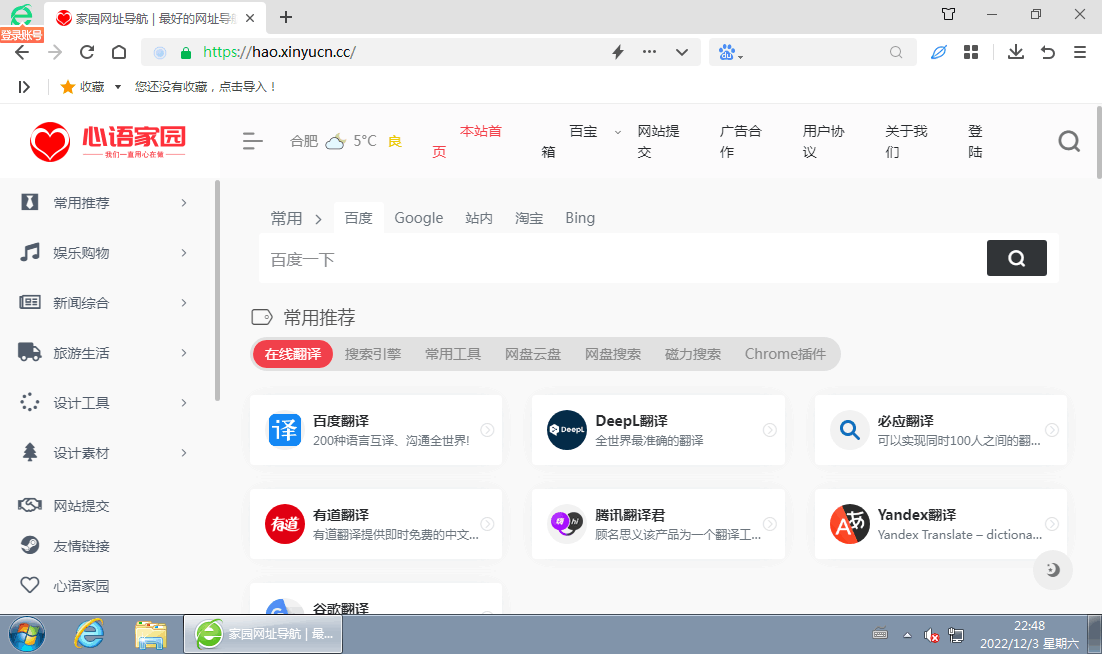Expand the address bar history dropdown arrow
The image size is (1102, 654).
point(682,52)
